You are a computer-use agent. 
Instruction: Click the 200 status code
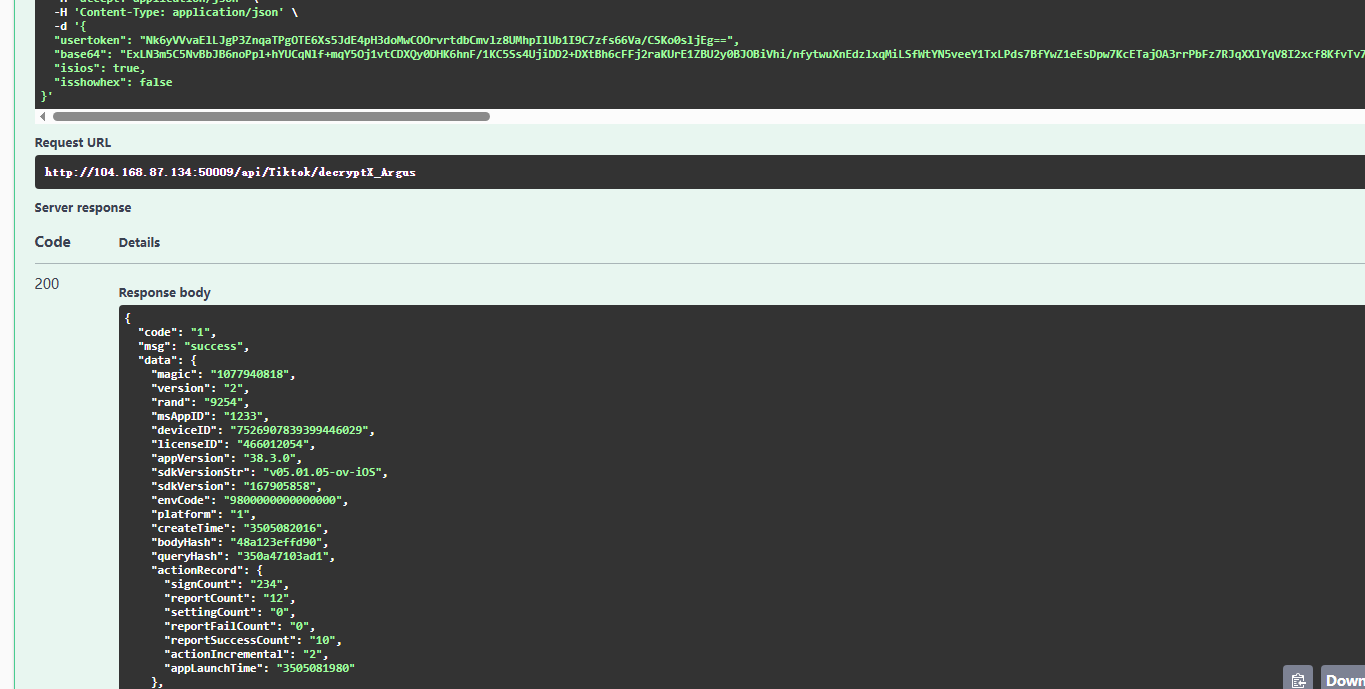(x=47, y=284)
